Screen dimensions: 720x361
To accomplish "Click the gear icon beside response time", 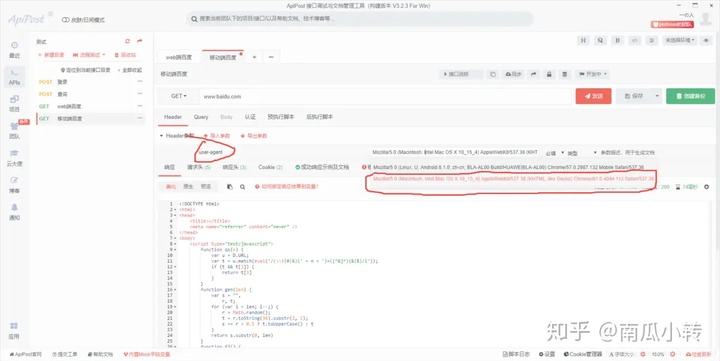I will pos(706,187).
